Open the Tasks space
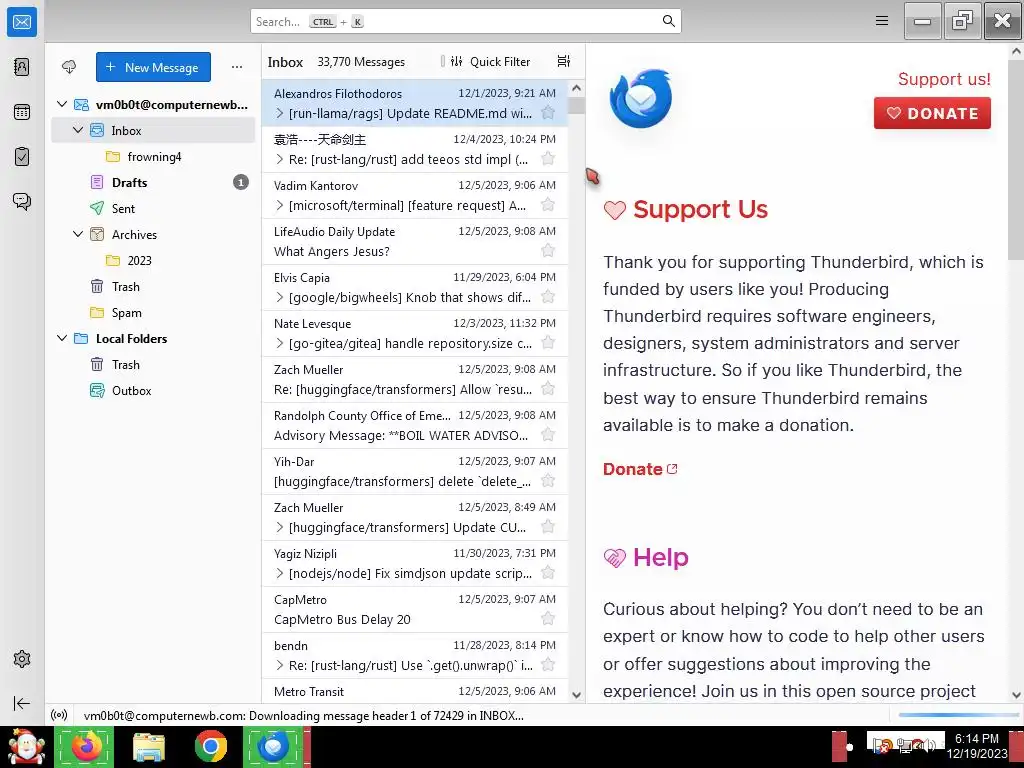 tap(22, 157)
